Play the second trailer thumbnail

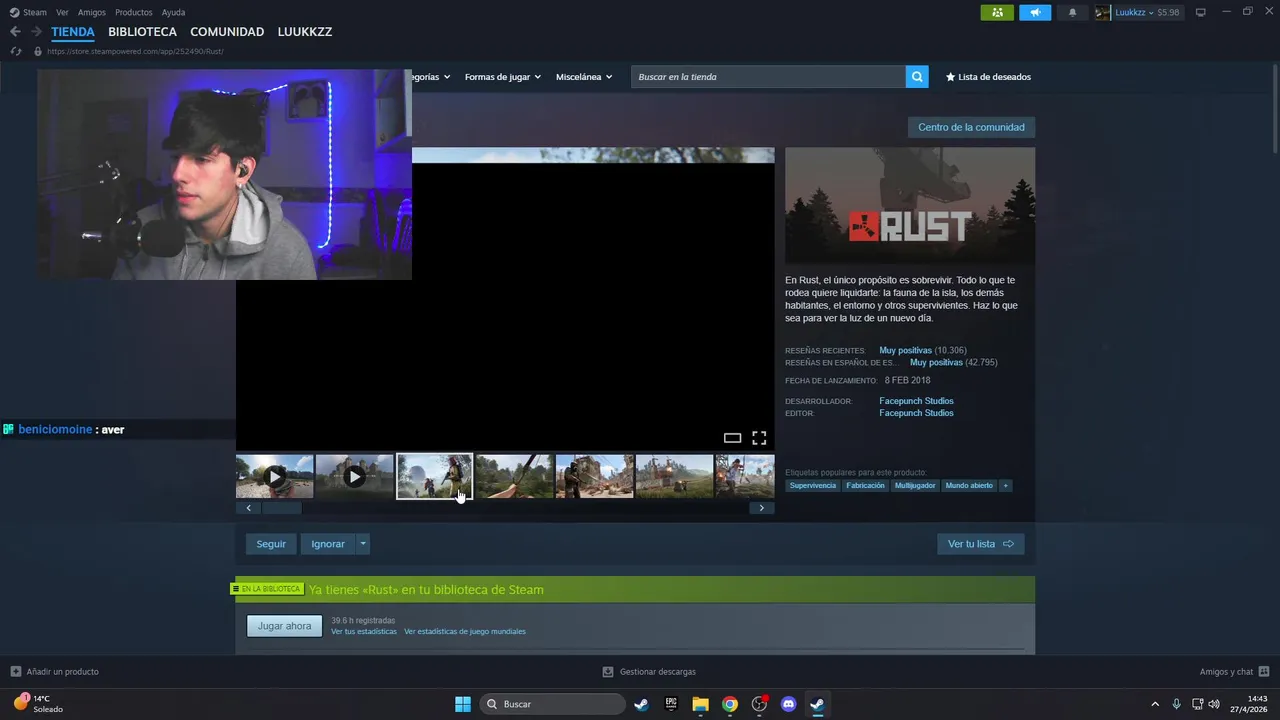point(354,477)
